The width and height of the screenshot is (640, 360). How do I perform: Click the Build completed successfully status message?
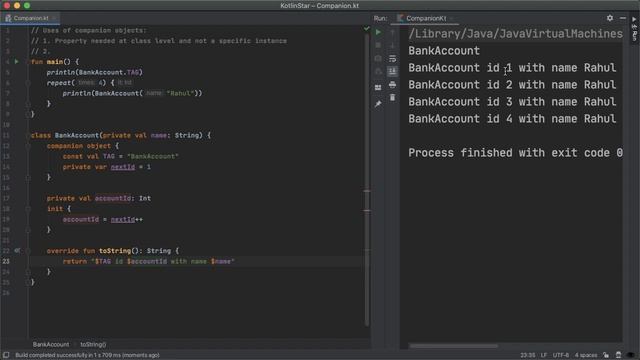pyautogui.click(x=87, y=355)
